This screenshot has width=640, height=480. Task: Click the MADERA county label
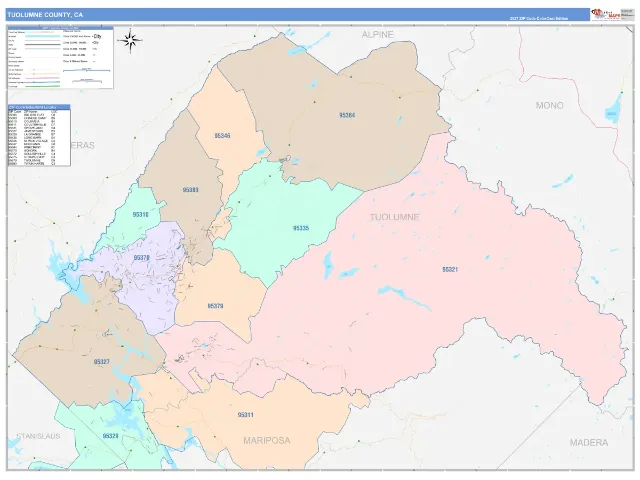point(589,442)
